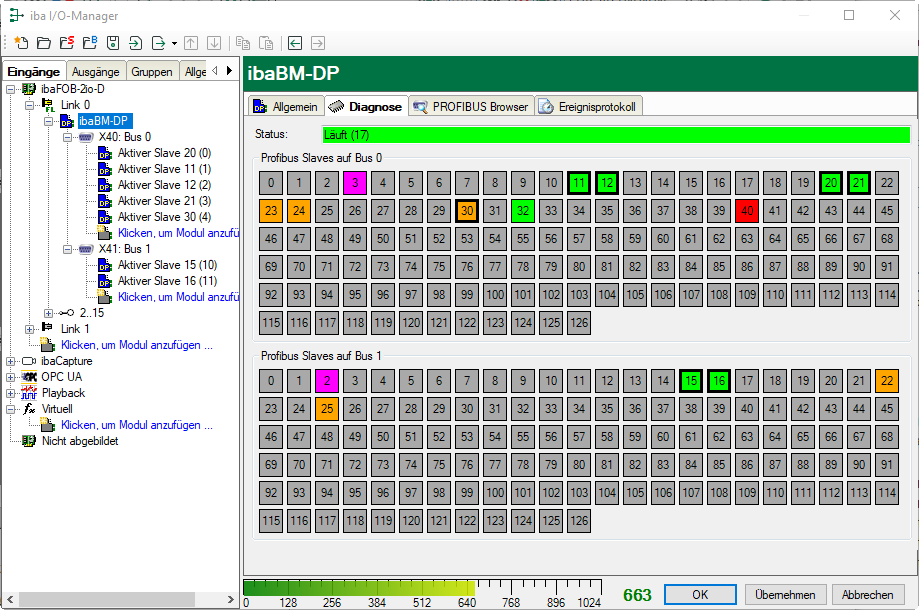Expand the ibaCapture node
The width and height of the screenshot is (919, 610).
click(11, 361)
